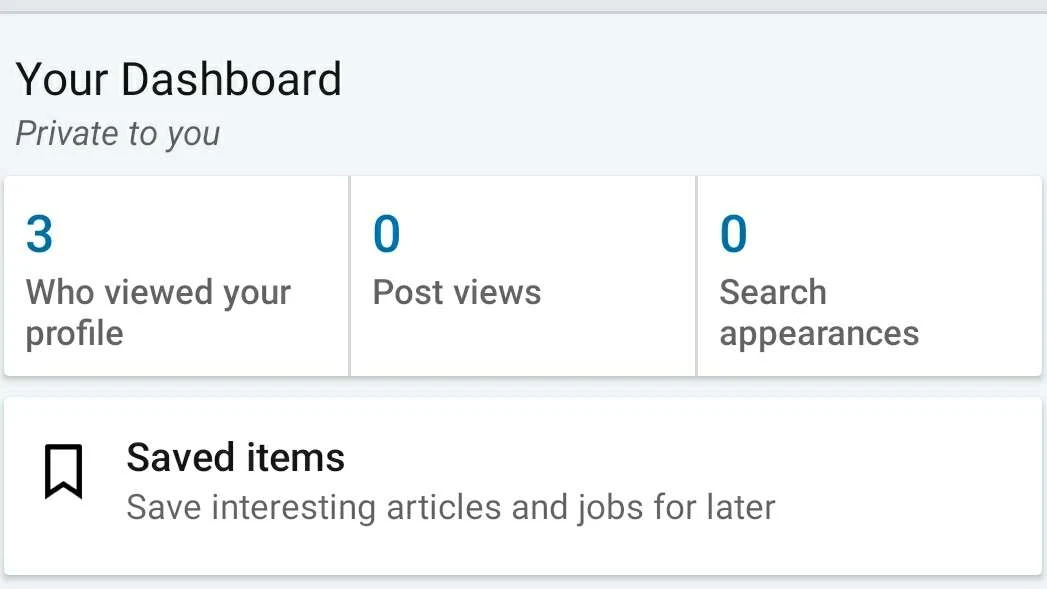Image resolution: width=1047 pixels, height=589 pixels.
Task: Click the "Post views" text label
Action: point(456,292)
